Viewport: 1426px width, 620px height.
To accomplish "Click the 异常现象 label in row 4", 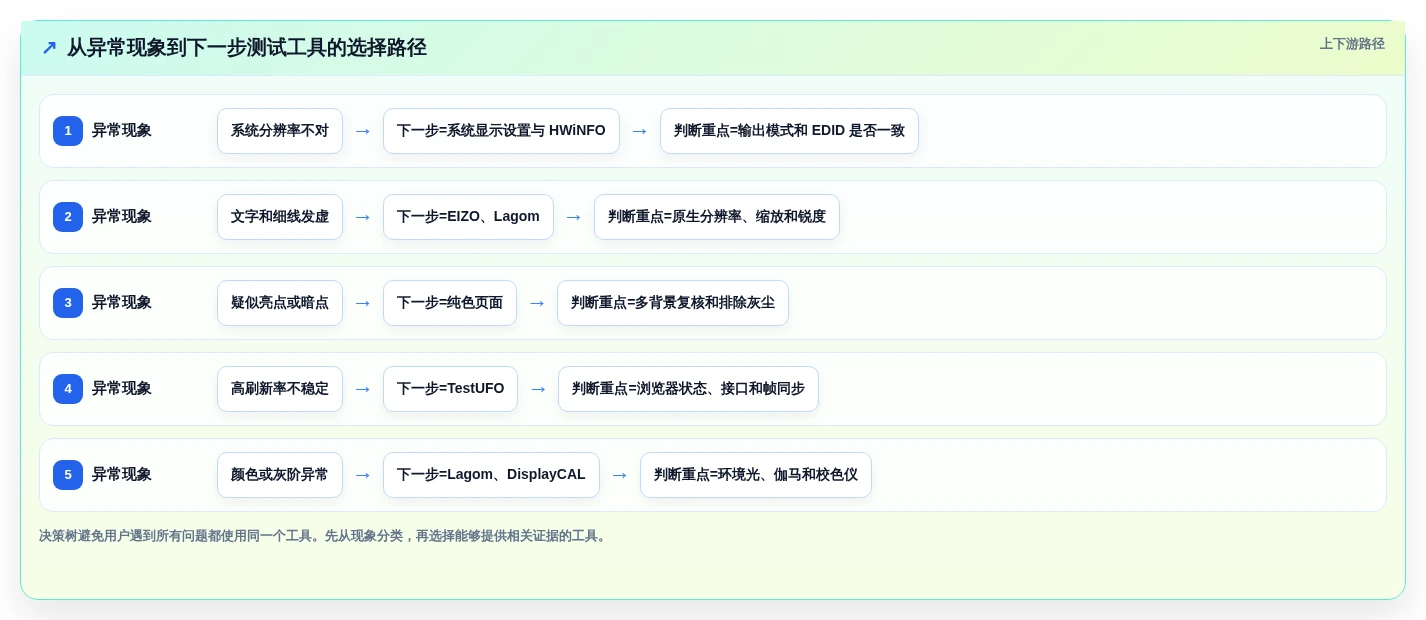I will 122,389.
